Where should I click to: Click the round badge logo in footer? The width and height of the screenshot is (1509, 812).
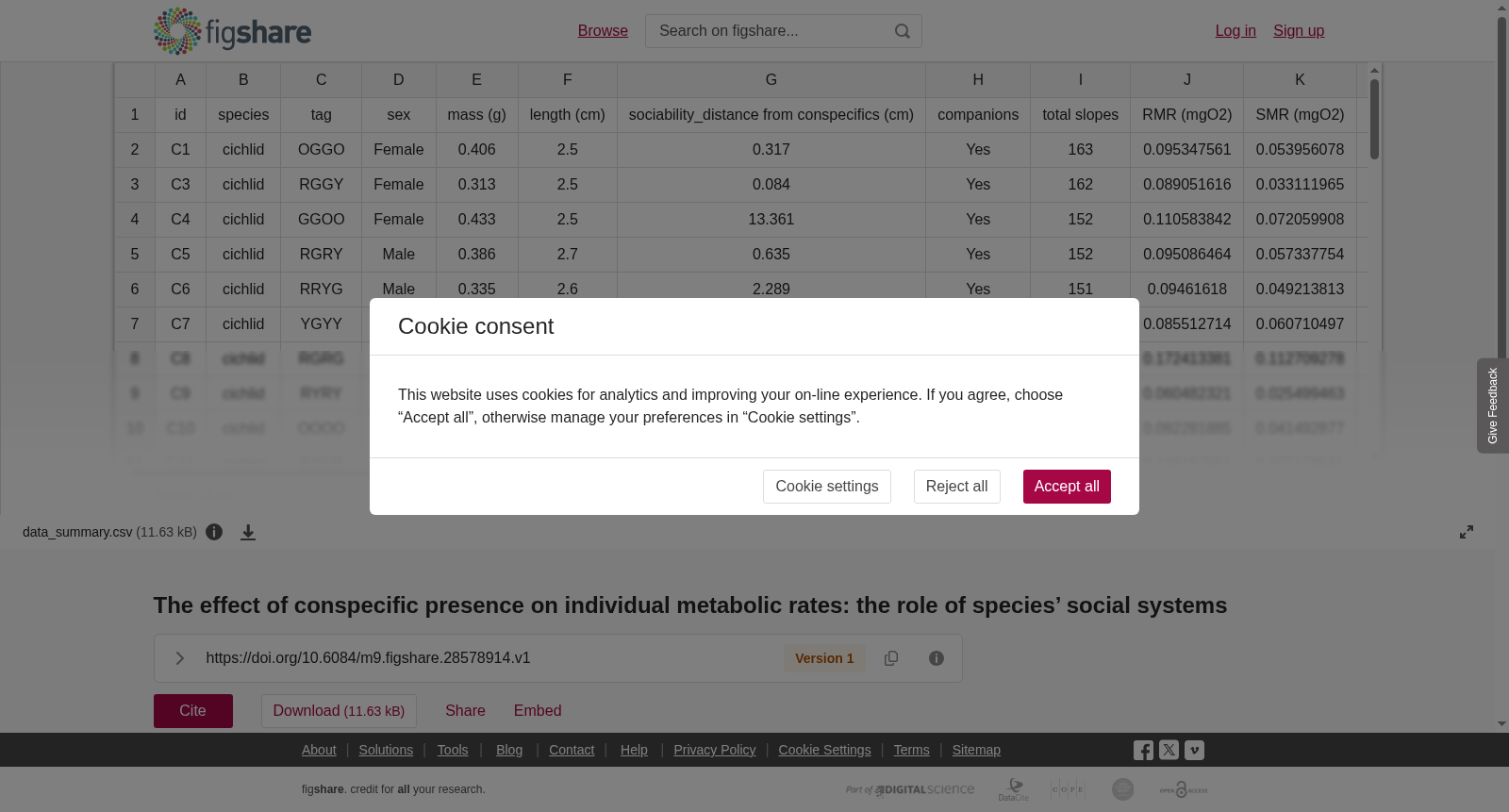click(1122, 789)
